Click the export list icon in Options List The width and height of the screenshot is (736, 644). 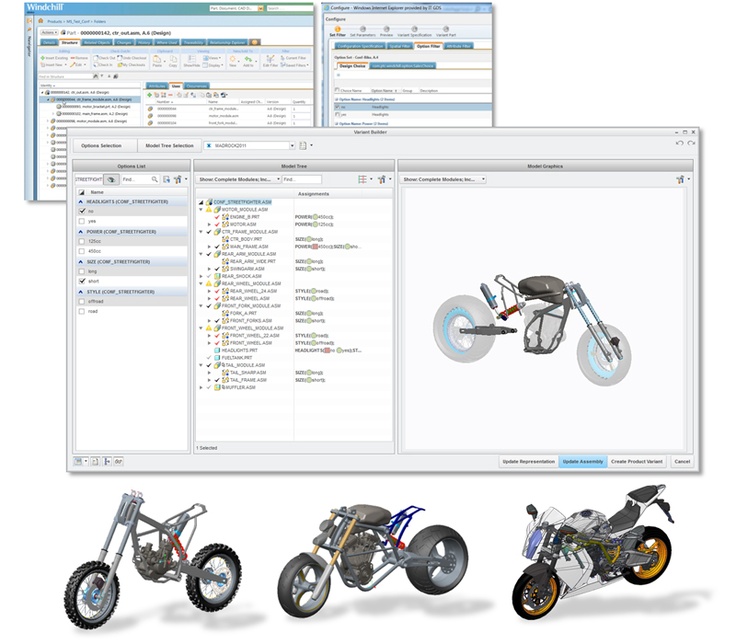pos(167,179)
